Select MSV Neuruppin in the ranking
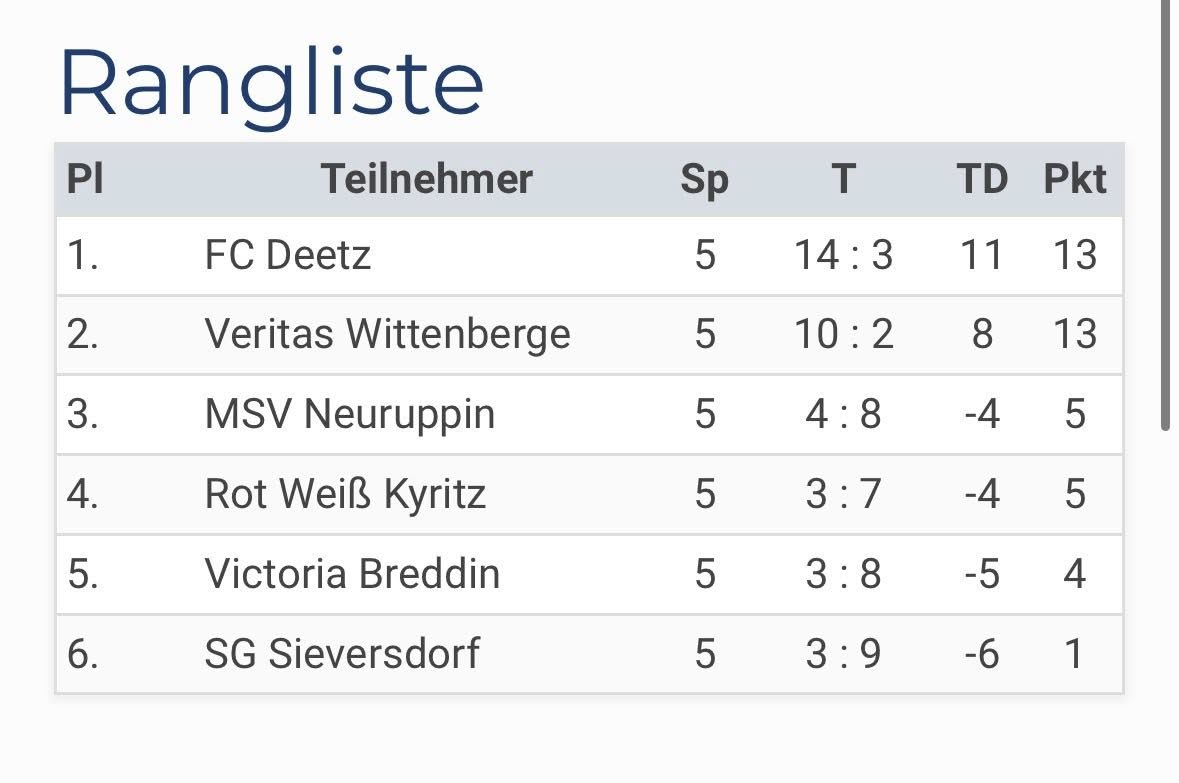The height and width of the screenshot is (783, 1179). (349, 414)
